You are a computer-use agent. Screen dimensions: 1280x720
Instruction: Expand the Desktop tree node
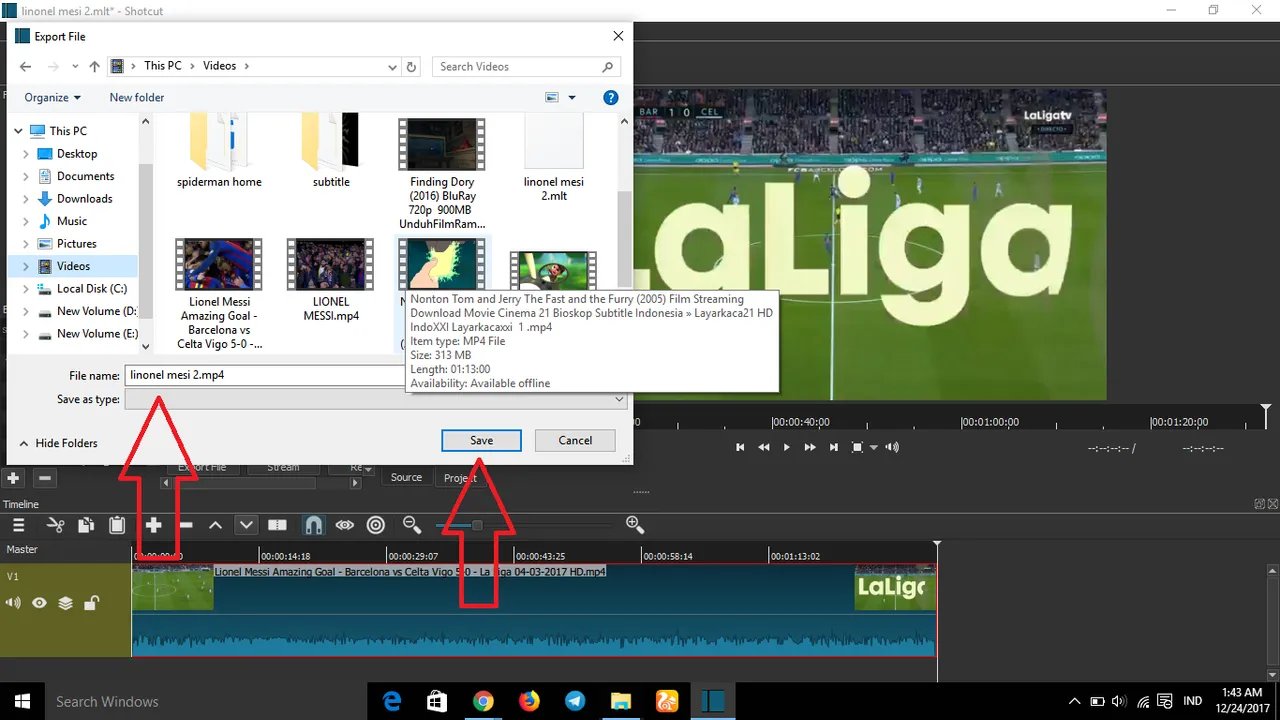[26, 154]
